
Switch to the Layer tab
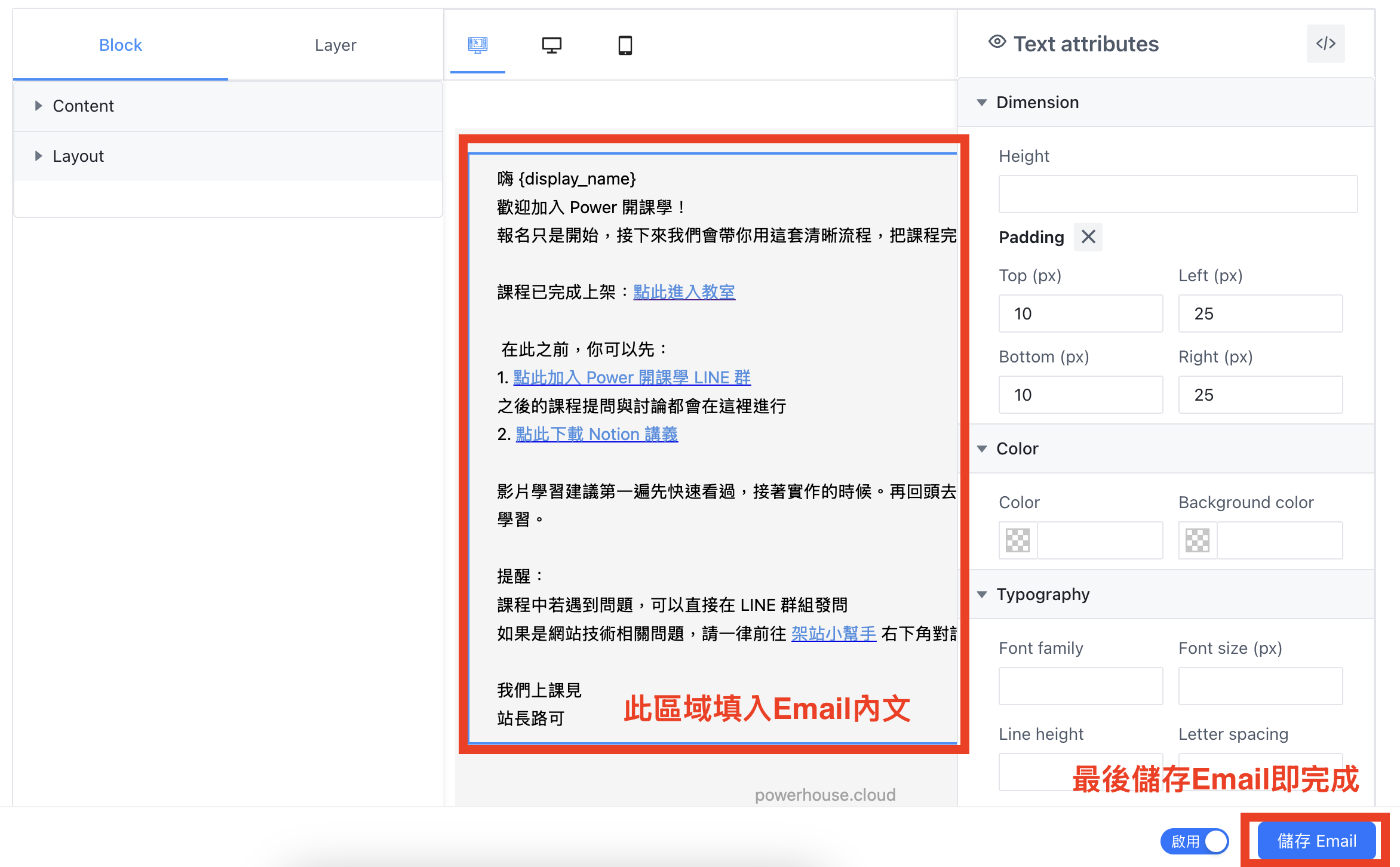[335, 45]
